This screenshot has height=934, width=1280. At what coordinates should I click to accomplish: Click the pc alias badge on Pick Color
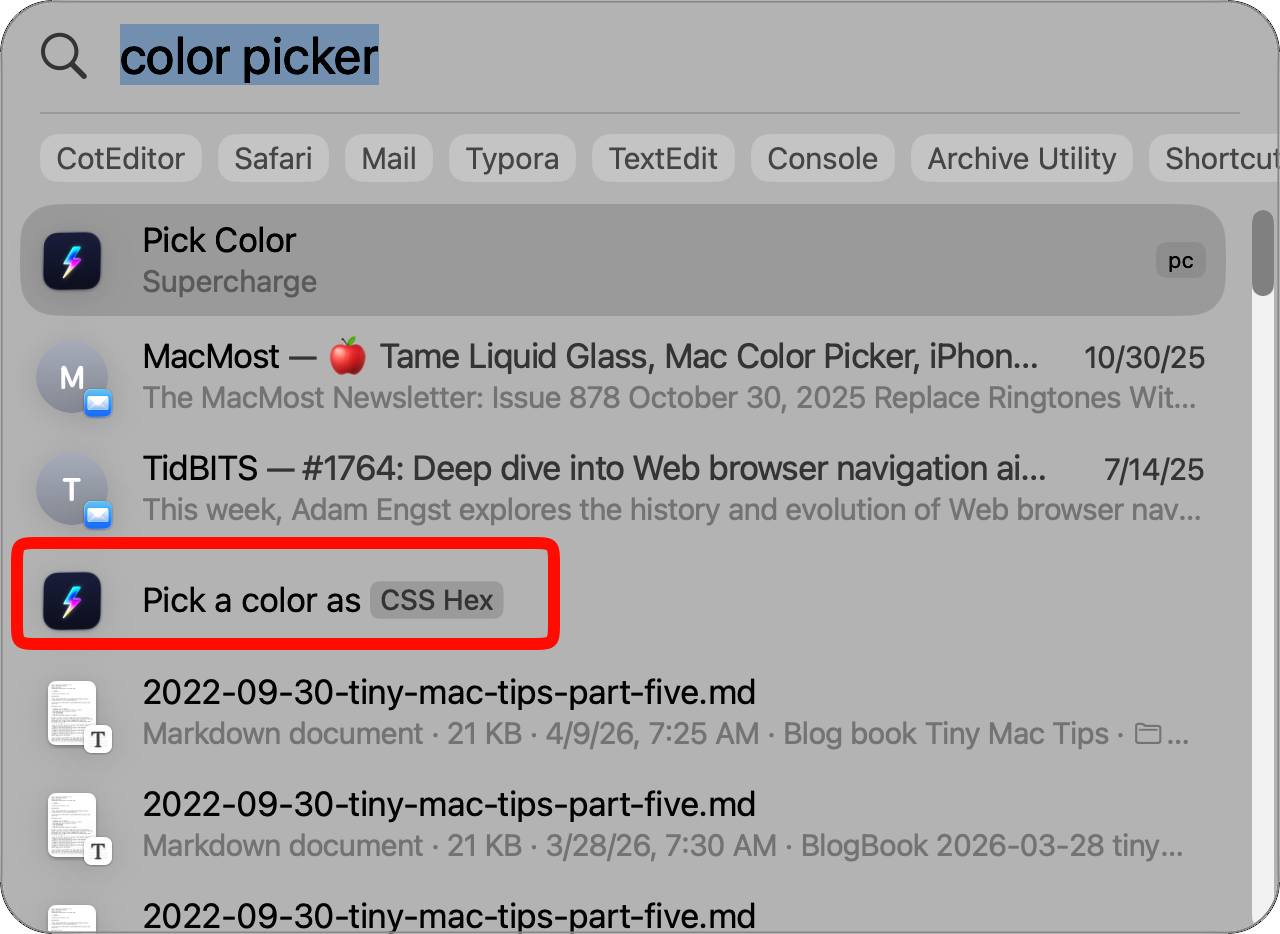pyautogui.click(x=1181, y=260)
